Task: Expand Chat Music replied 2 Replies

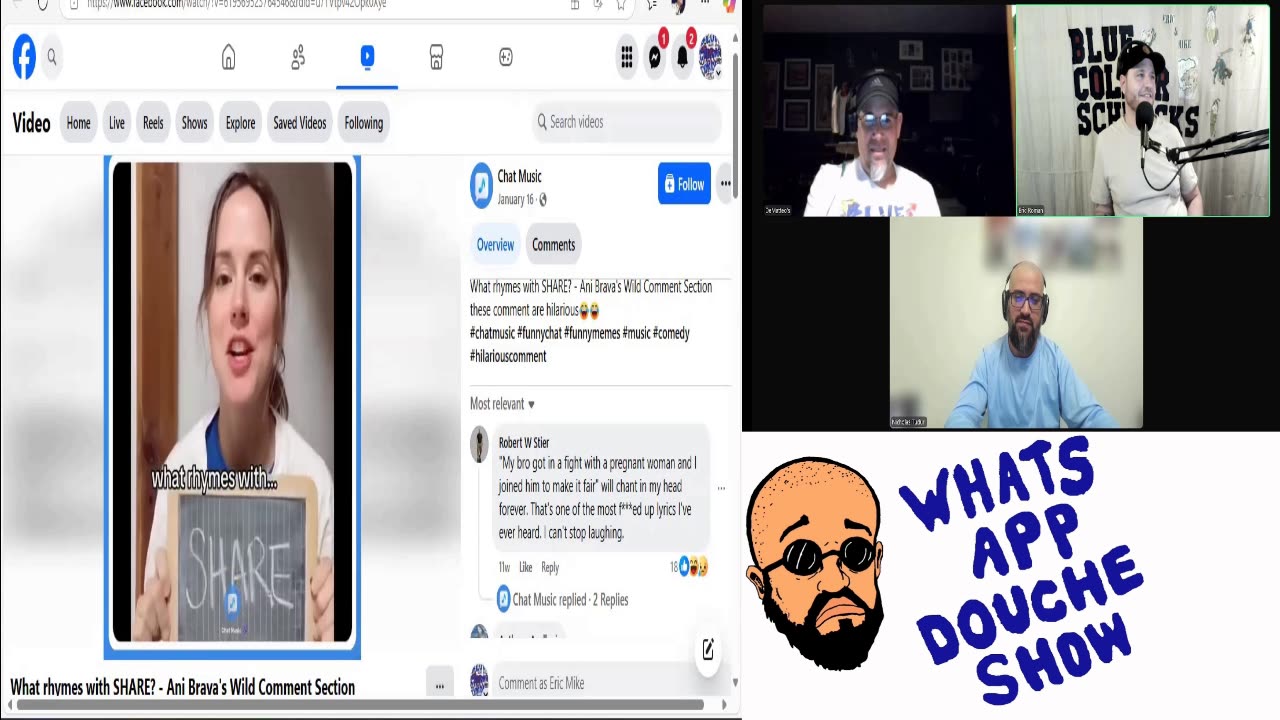Action: [x=570, y=600]
